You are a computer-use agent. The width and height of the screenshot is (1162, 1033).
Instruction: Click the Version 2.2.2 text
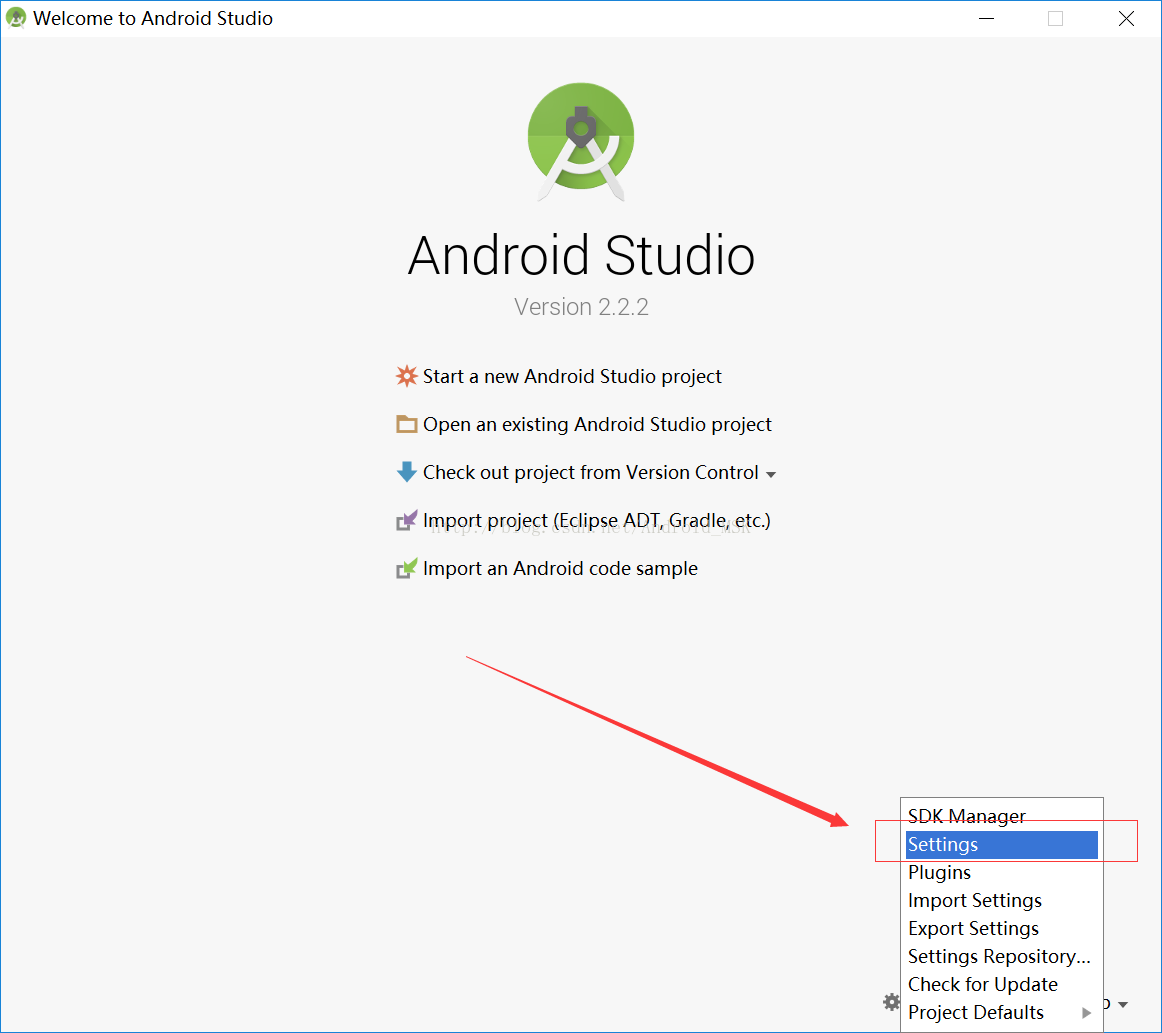pyautogui.click(x=581, y=307)
